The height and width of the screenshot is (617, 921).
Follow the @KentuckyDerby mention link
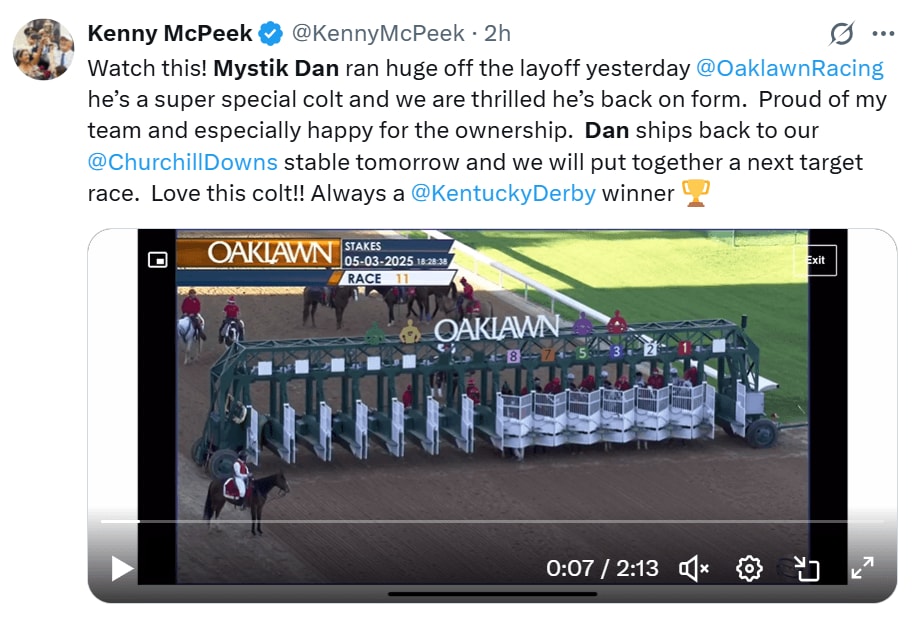pyautogui.click(x=503, y=193)
